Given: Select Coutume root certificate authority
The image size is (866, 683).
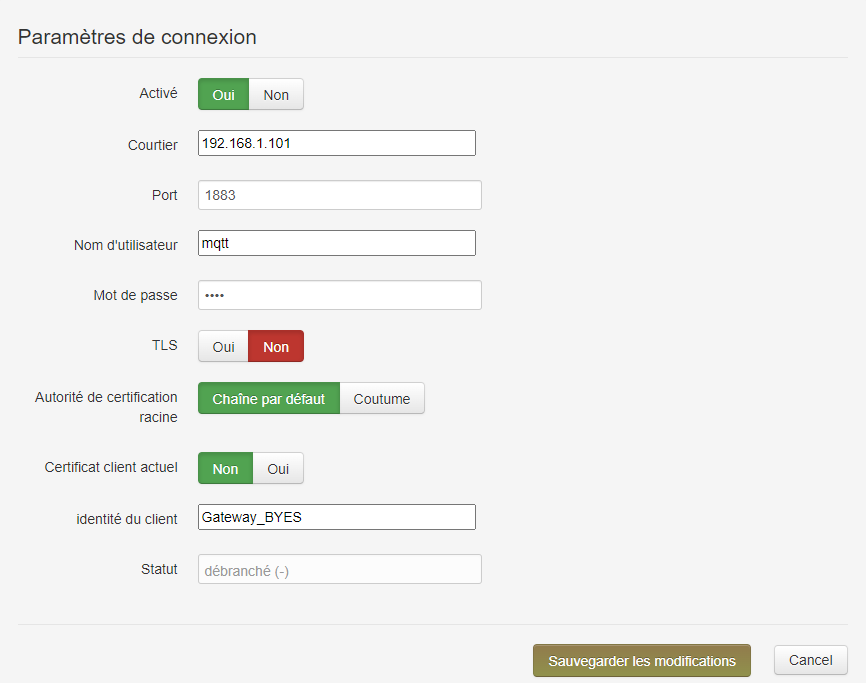Looking at the screenshot, I should point(382,398).
